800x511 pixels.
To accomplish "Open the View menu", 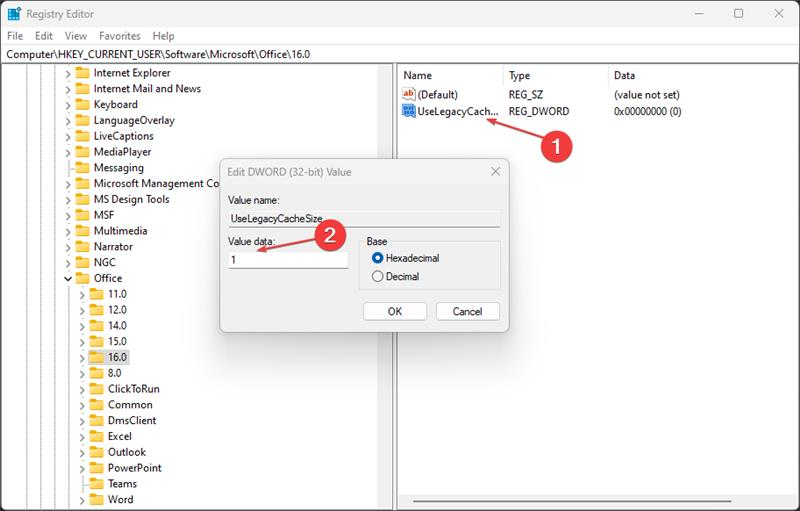I will click(x=76, y=36).
